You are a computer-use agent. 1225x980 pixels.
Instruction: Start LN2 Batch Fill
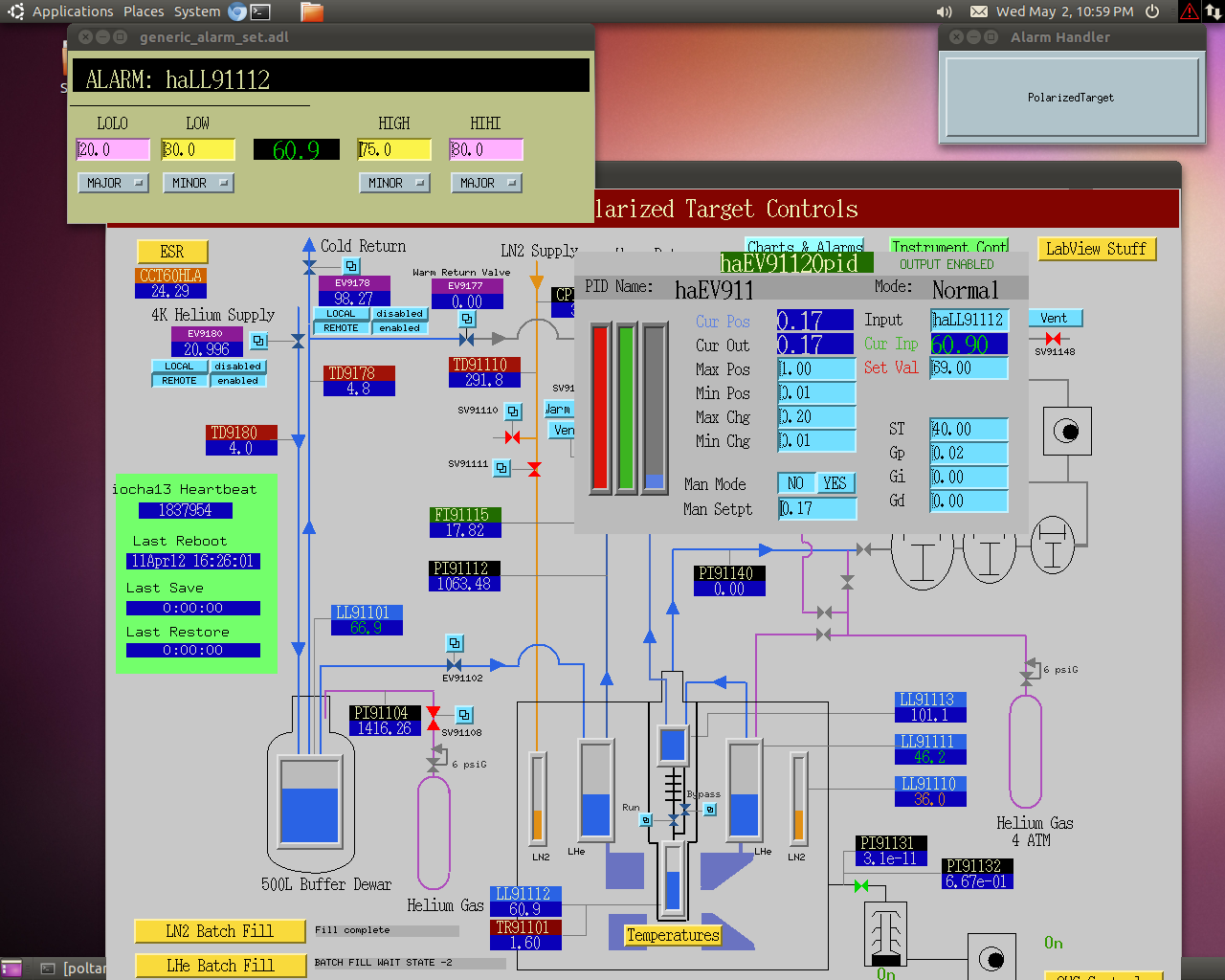click(219, 931)
